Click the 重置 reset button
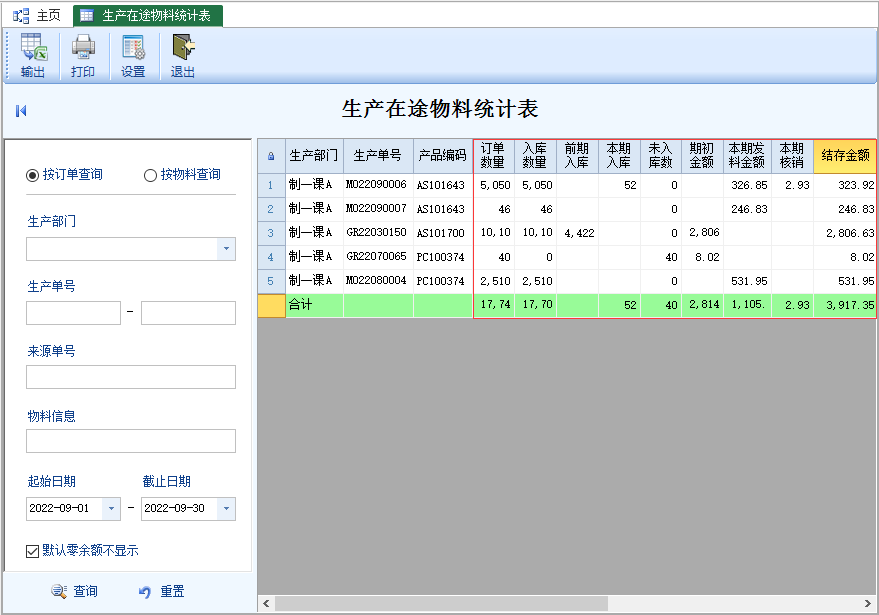The image size is (879, 615). (161, 591)
